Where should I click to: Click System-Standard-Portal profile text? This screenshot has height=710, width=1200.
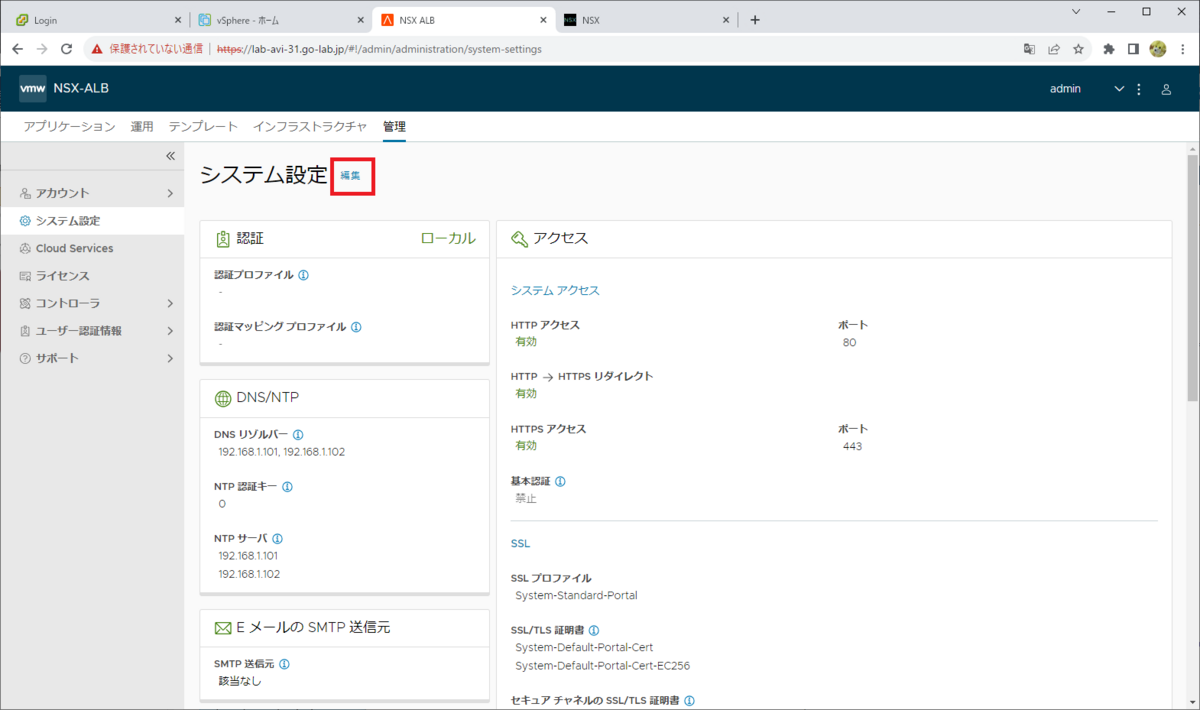coord(576,595)
